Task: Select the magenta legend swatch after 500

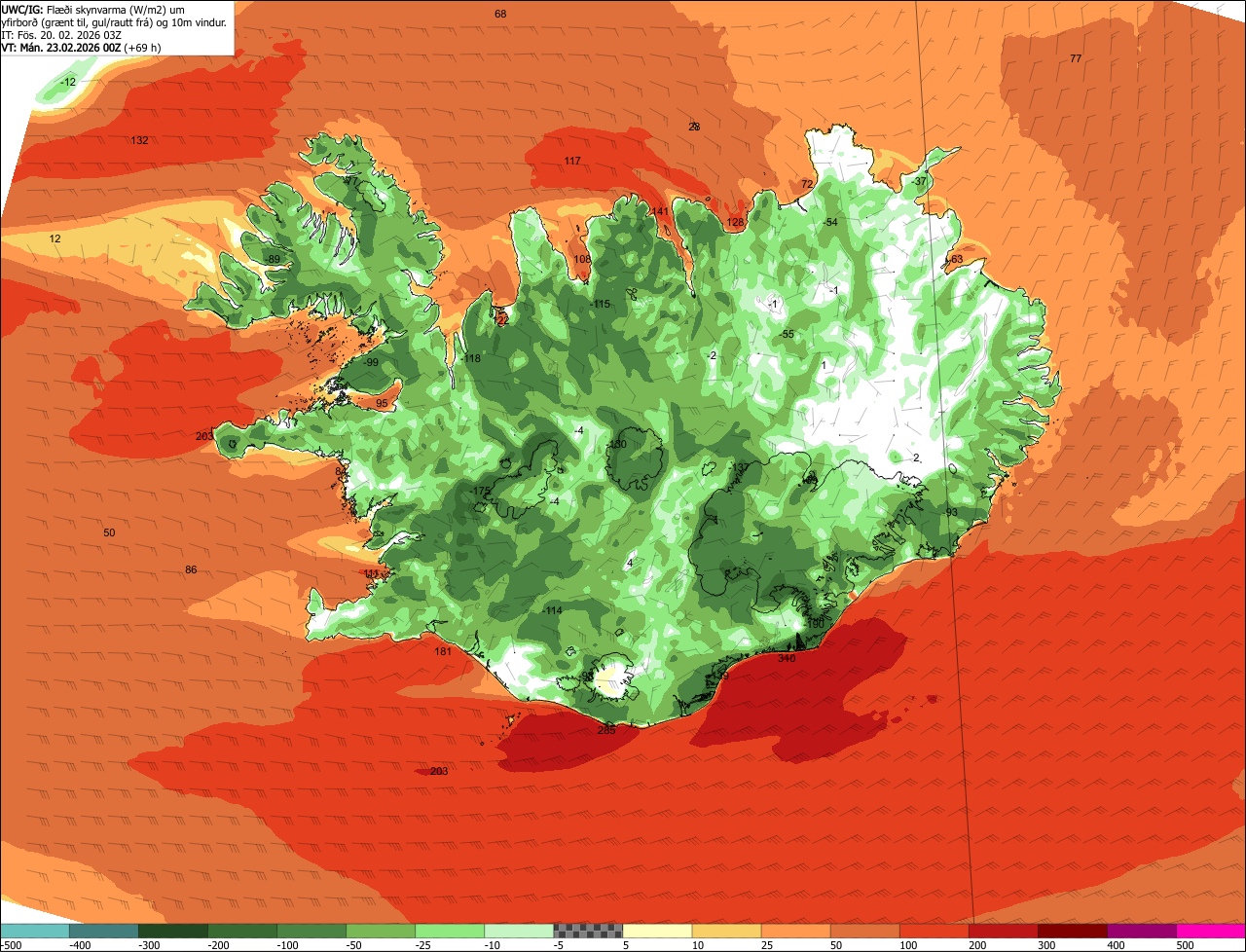Action: click(x=1211, y=931)
